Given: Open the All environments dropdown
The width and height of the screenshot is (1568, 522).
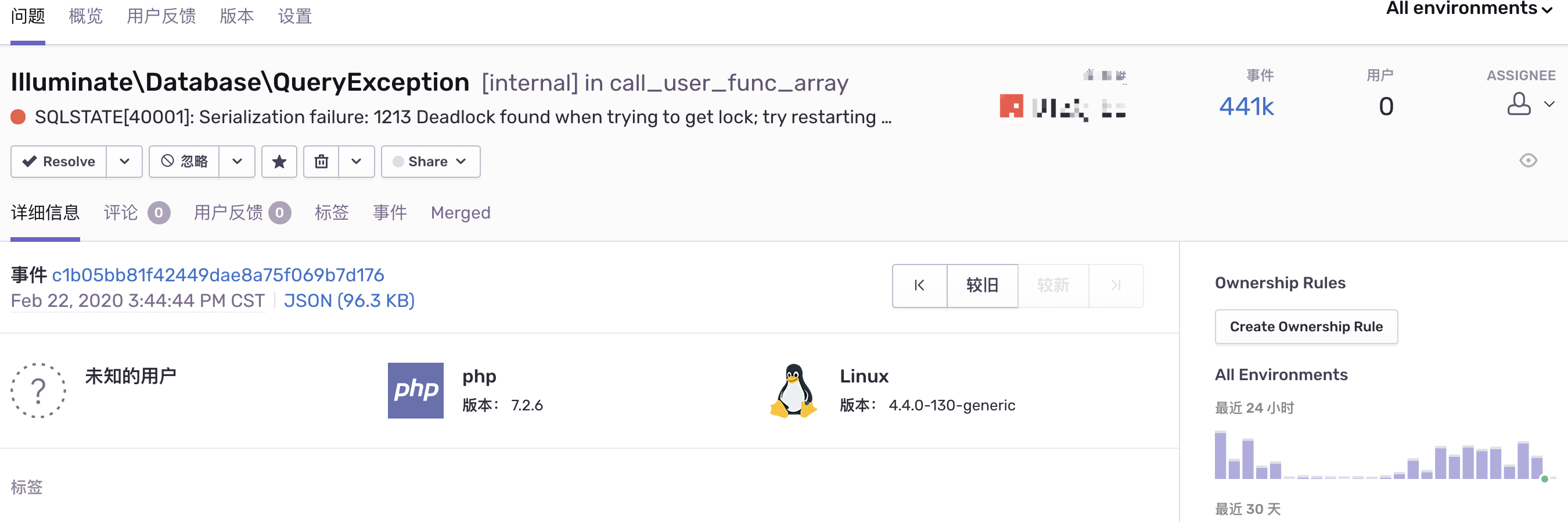Looking at the screenshot, I should click(x=1468, y=9).
